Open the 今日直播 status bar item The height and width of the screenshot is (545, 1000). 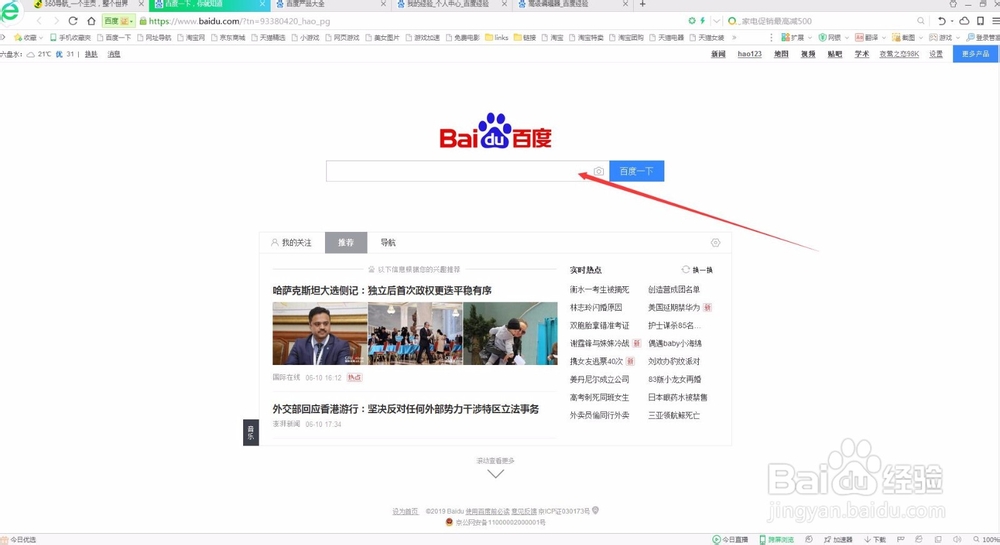click(x=730, y=539)
